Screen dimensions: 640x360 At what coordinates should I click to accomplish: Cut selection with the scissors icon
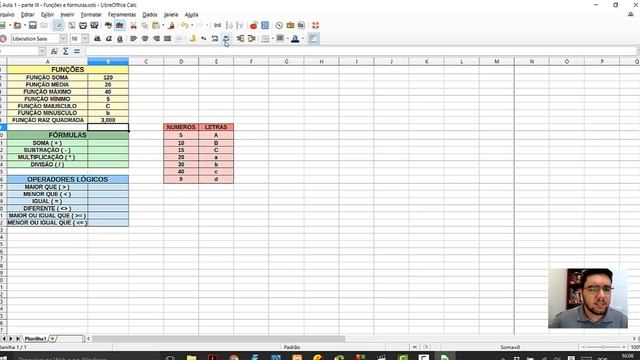tap(133, 25)
